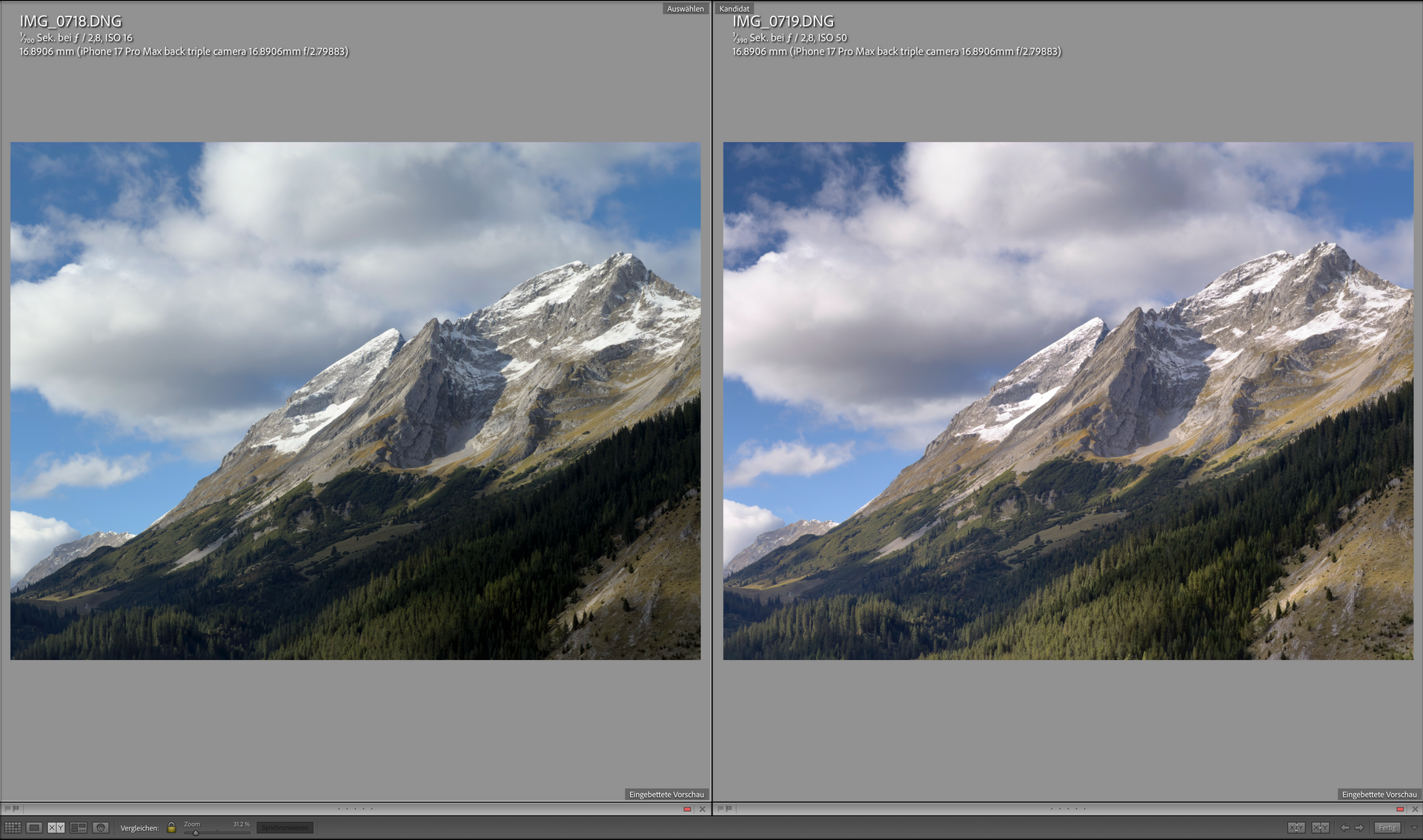Switch to Grid view icon
Screen dimensions: 1423x840
(13, 827)
